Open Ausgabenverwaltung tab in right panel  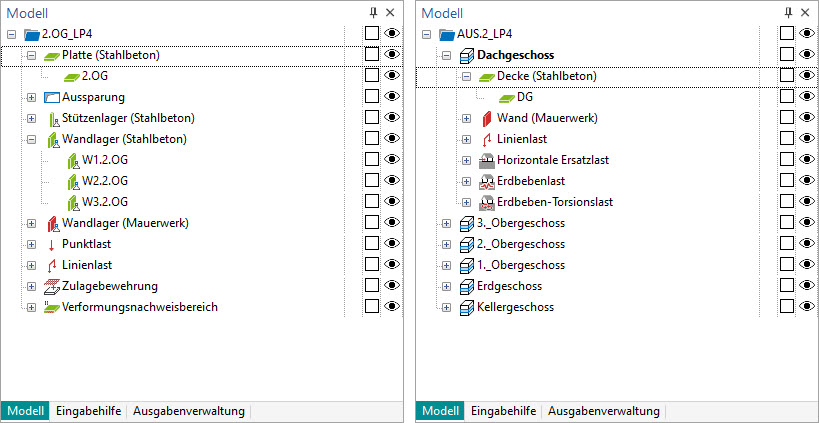603,411
